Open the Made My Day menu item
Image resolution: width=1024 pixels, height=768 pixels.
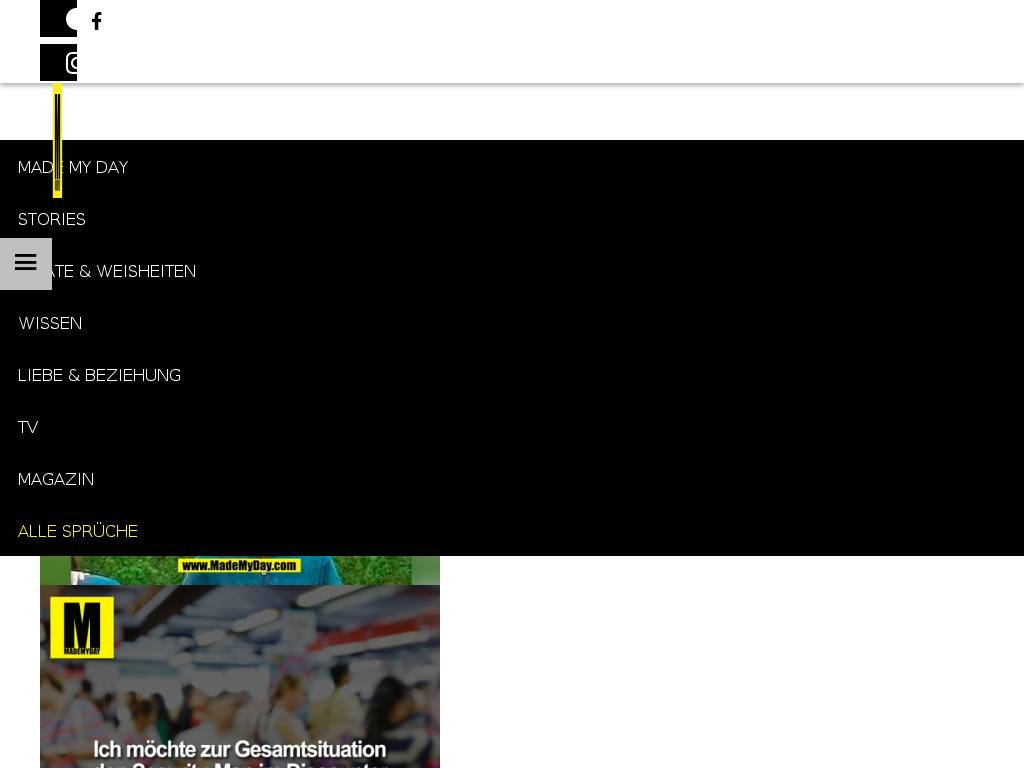click(73, 167)
